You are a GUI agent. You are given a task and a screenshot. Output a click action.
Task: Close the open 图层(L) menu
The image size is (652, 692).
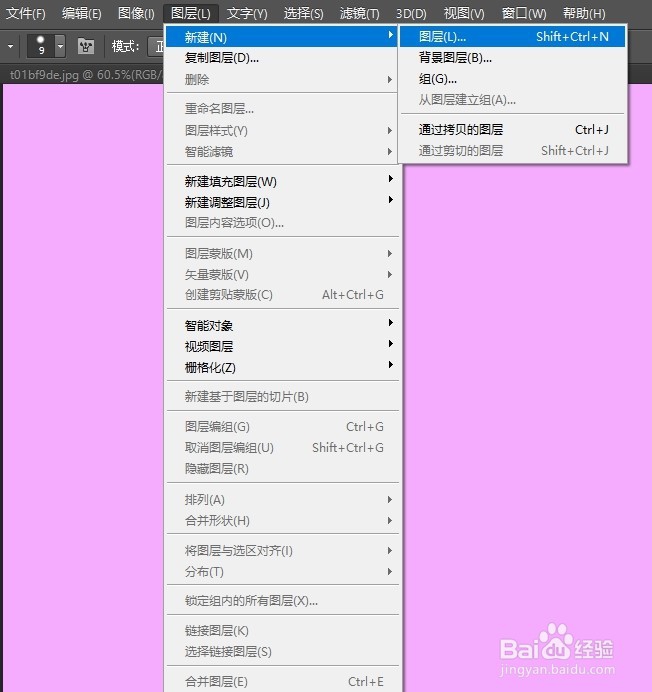click(191, 14)
